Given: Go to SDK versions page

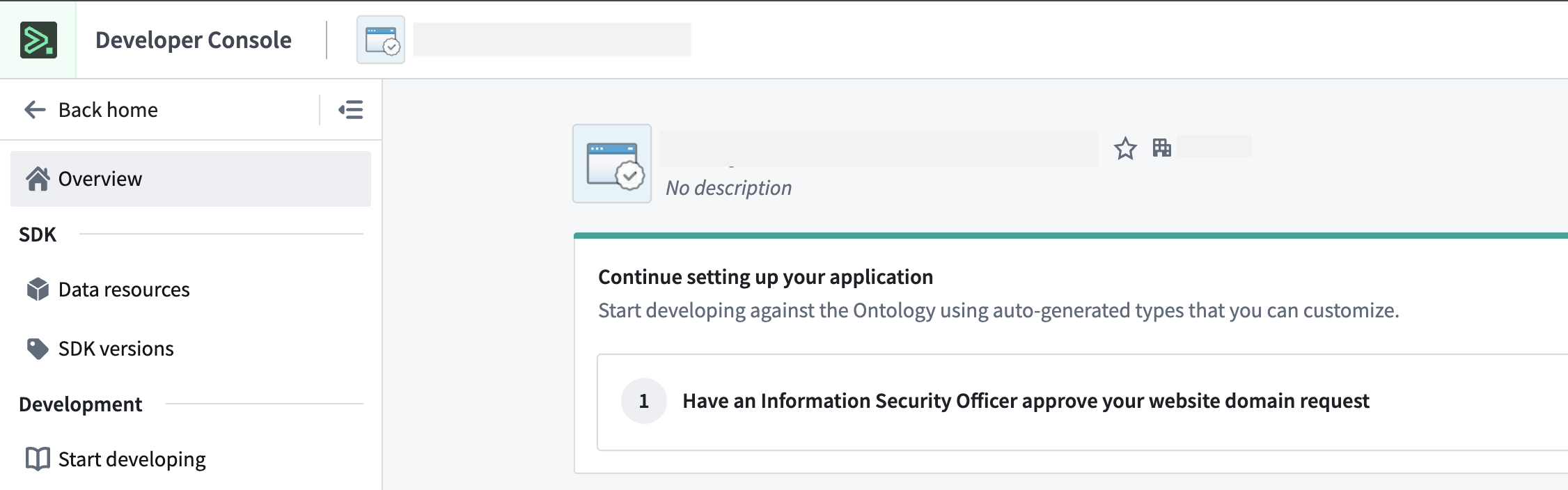Looking at the screenshot, I should (x=116, y=348).
